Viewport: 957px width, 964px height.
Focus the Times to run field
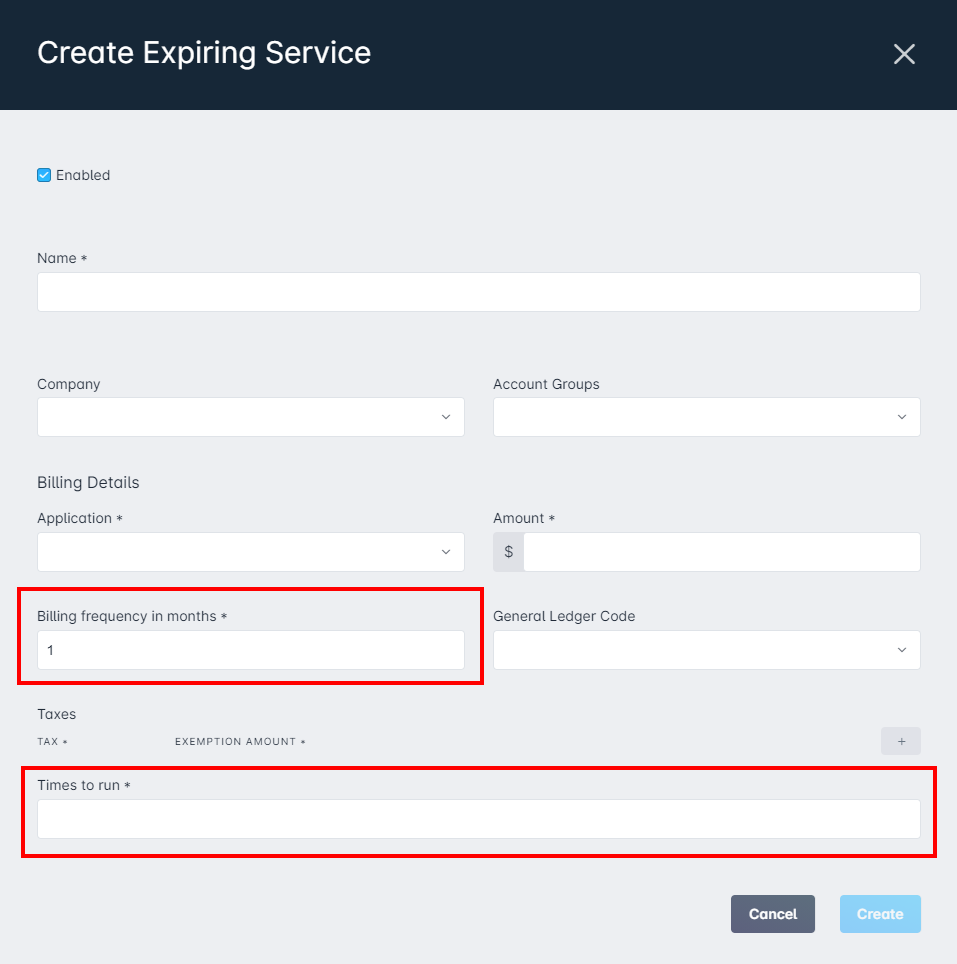point(478,819)
